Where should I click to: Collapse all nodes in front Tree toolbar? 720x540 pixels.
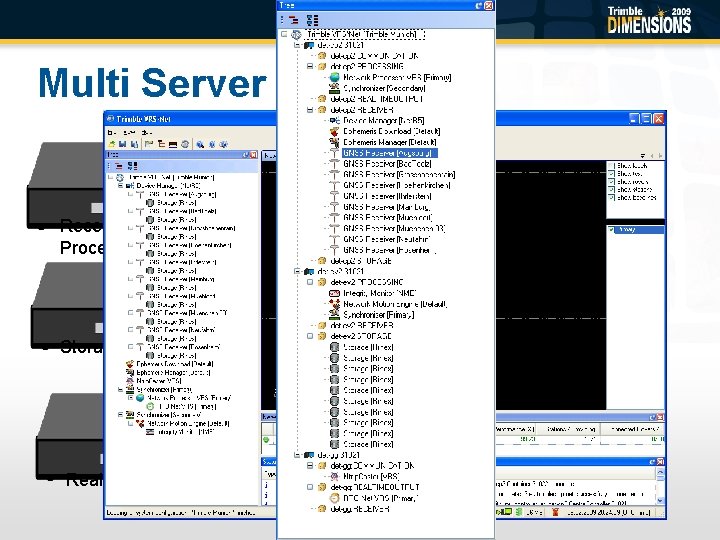[x=293, y=20]
